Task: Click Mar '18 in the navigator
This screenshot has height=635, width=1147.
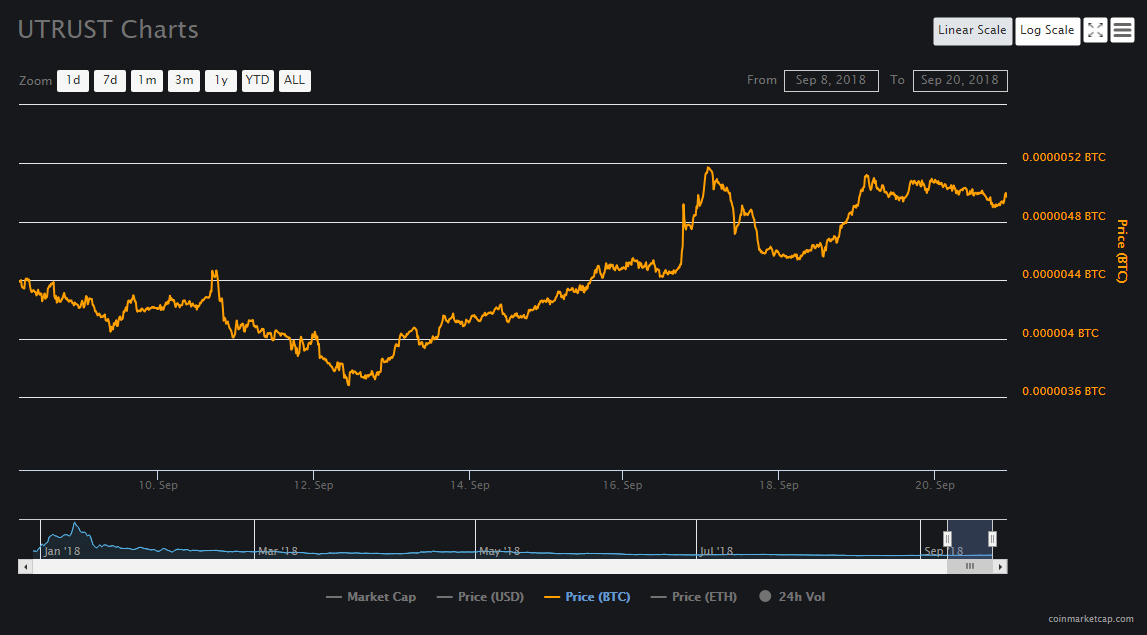Action: (278, 551)
